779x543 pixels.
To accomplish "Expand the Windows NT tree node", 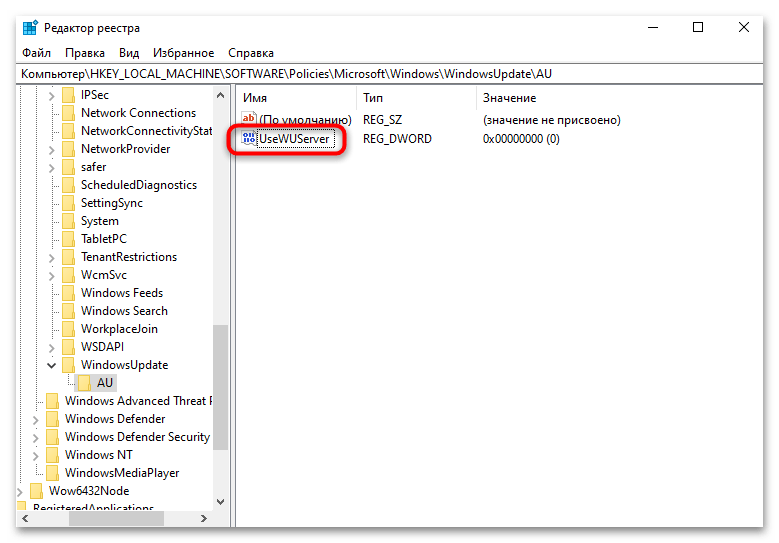I will [35, 455].
